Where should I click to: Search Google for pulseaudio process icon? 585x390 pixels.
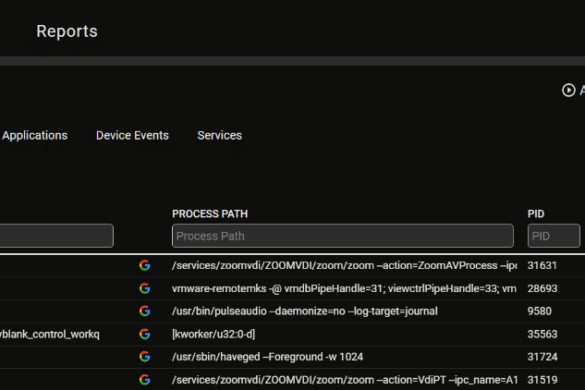[145, 311]
